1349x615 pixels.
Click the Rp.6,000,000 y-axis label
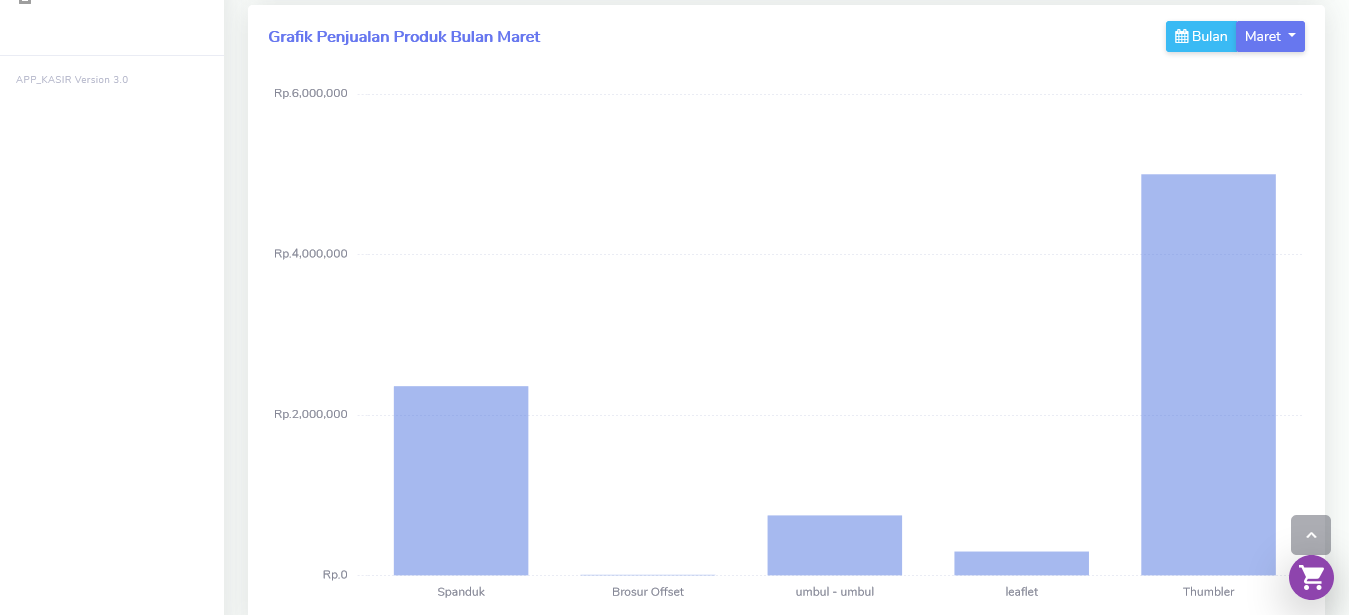(x=311, y=94)
